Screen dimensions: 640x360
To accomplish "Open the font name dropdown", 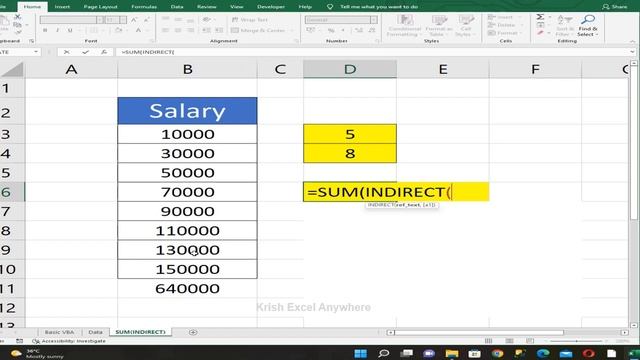I will point(100,20).
